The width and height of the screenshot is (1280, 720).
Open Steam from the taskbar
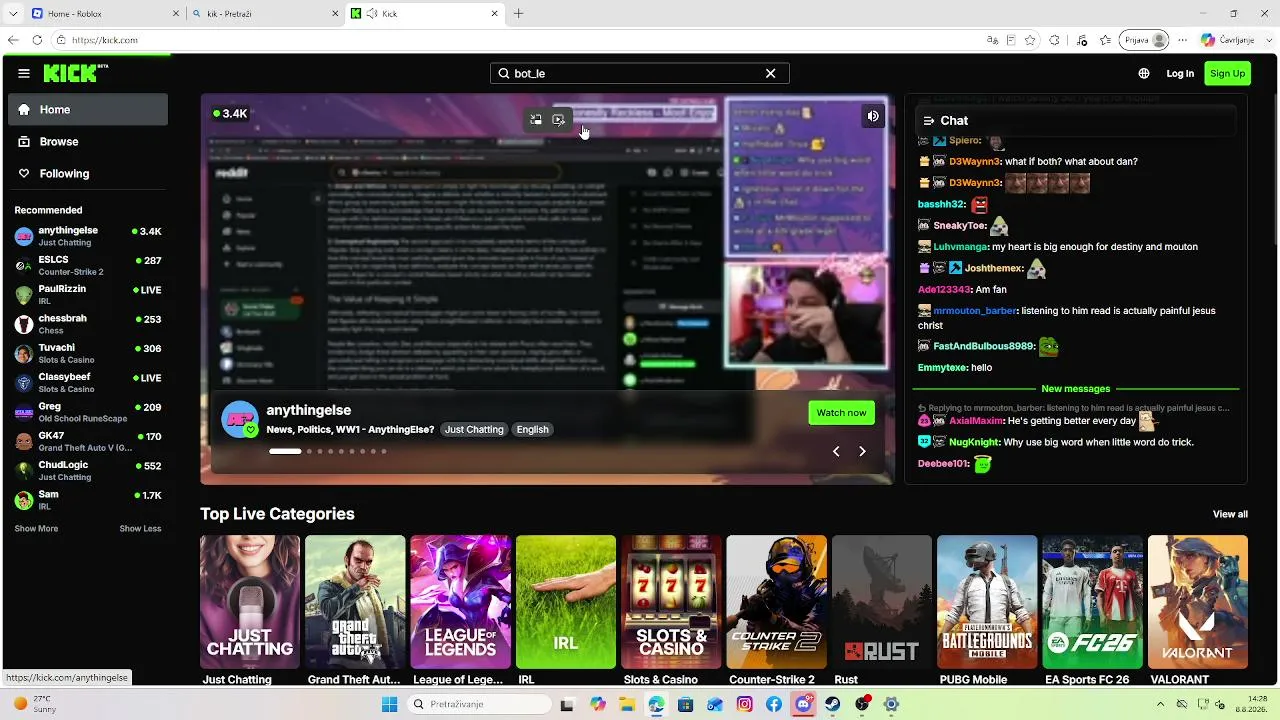coord(832,704)
